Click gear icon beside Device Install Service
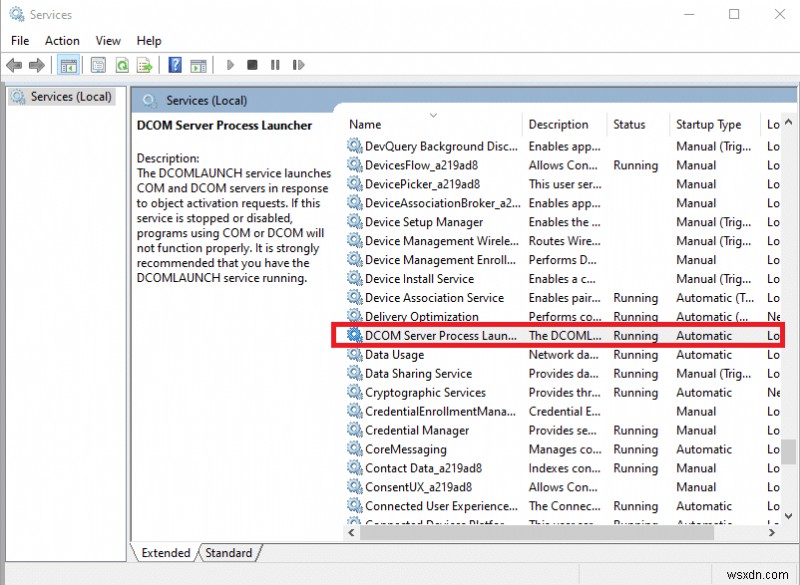The image size is (800, 585). [355, 278]
